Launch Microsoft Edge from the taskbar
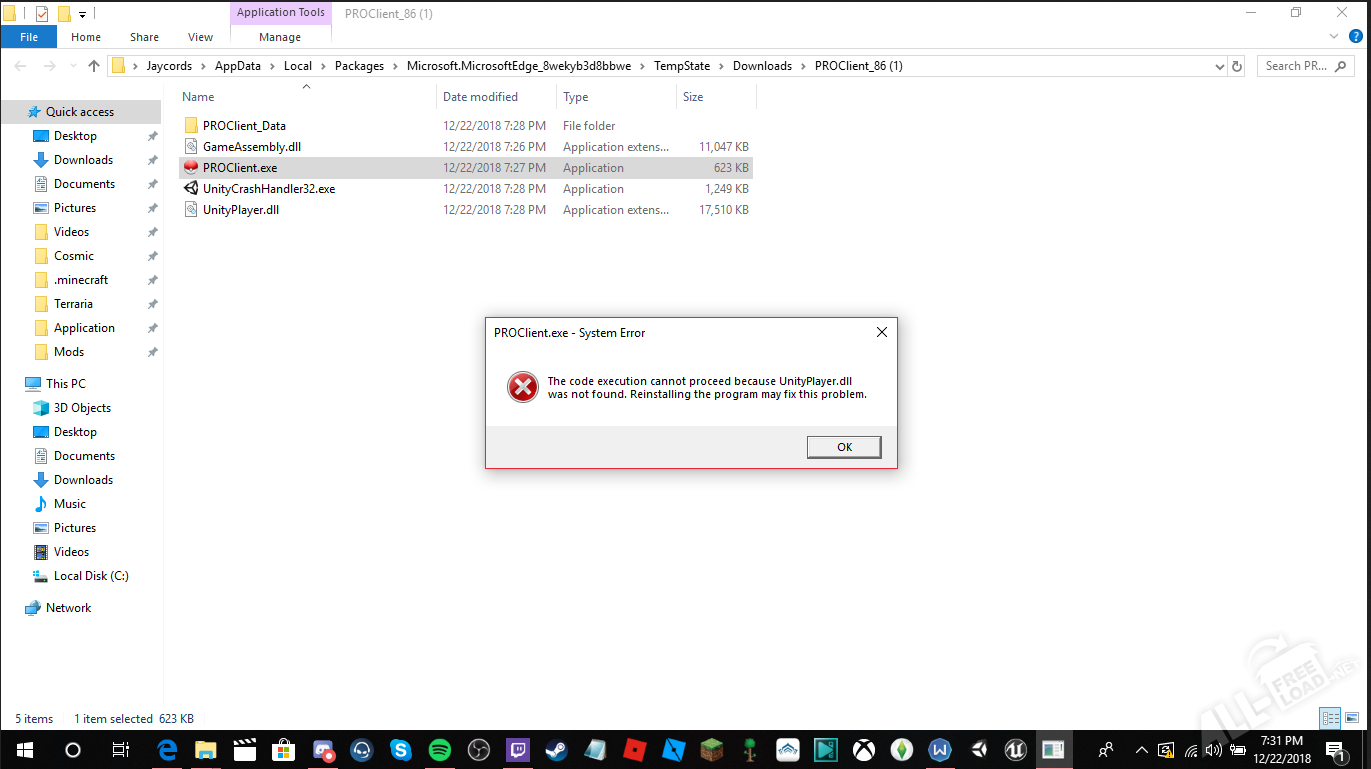1371x769 pixels. [167, 749]
